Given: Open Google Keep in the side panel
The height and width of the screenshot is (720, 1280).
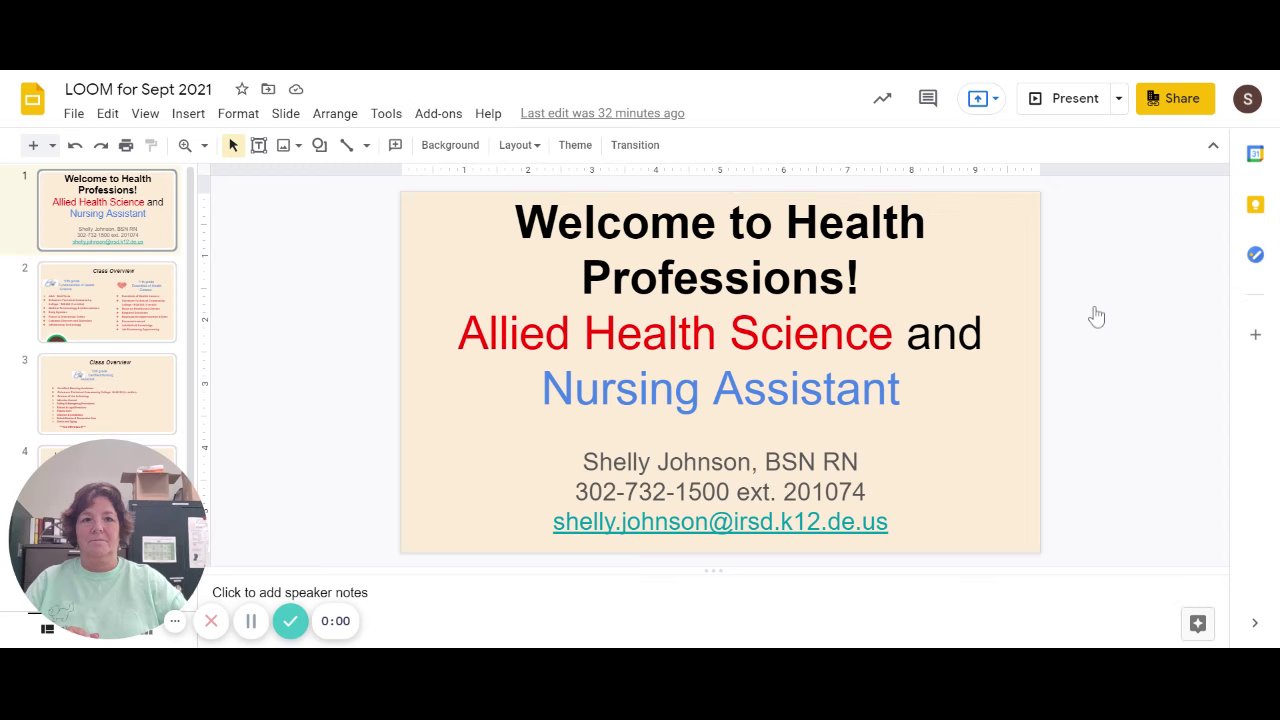Looking at the screenshot, I should (1255, 204).
